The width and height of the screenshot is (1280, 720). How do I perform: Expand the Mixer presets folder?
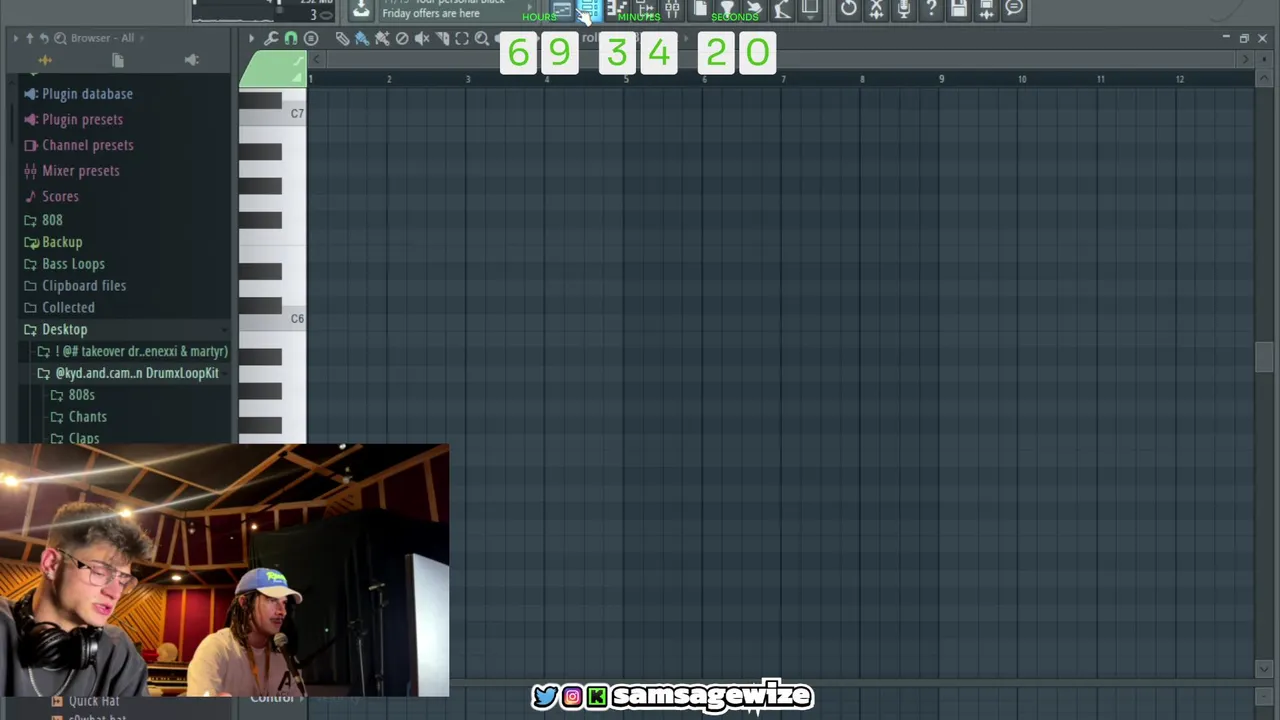(80, 171)
